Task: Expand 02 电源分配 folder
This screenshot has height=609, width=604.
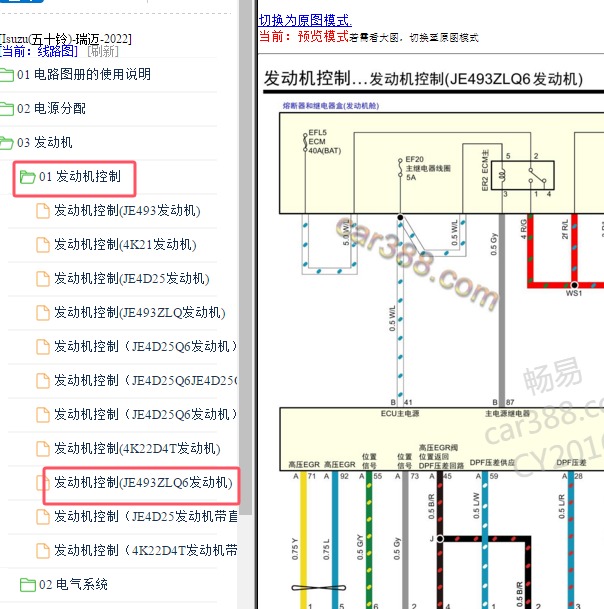Action: [51, 108]
